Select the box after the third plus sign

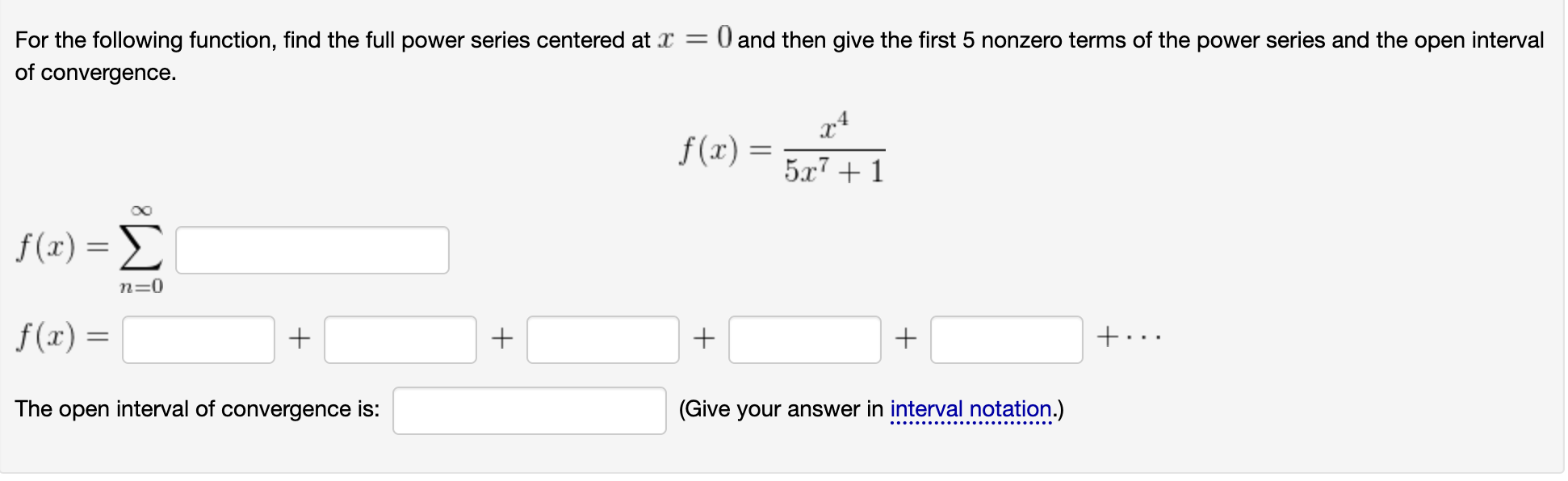click(806, 340)
